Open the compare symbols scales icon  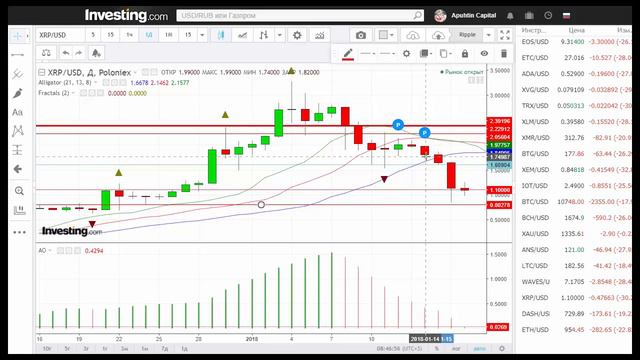pos(46,53)
